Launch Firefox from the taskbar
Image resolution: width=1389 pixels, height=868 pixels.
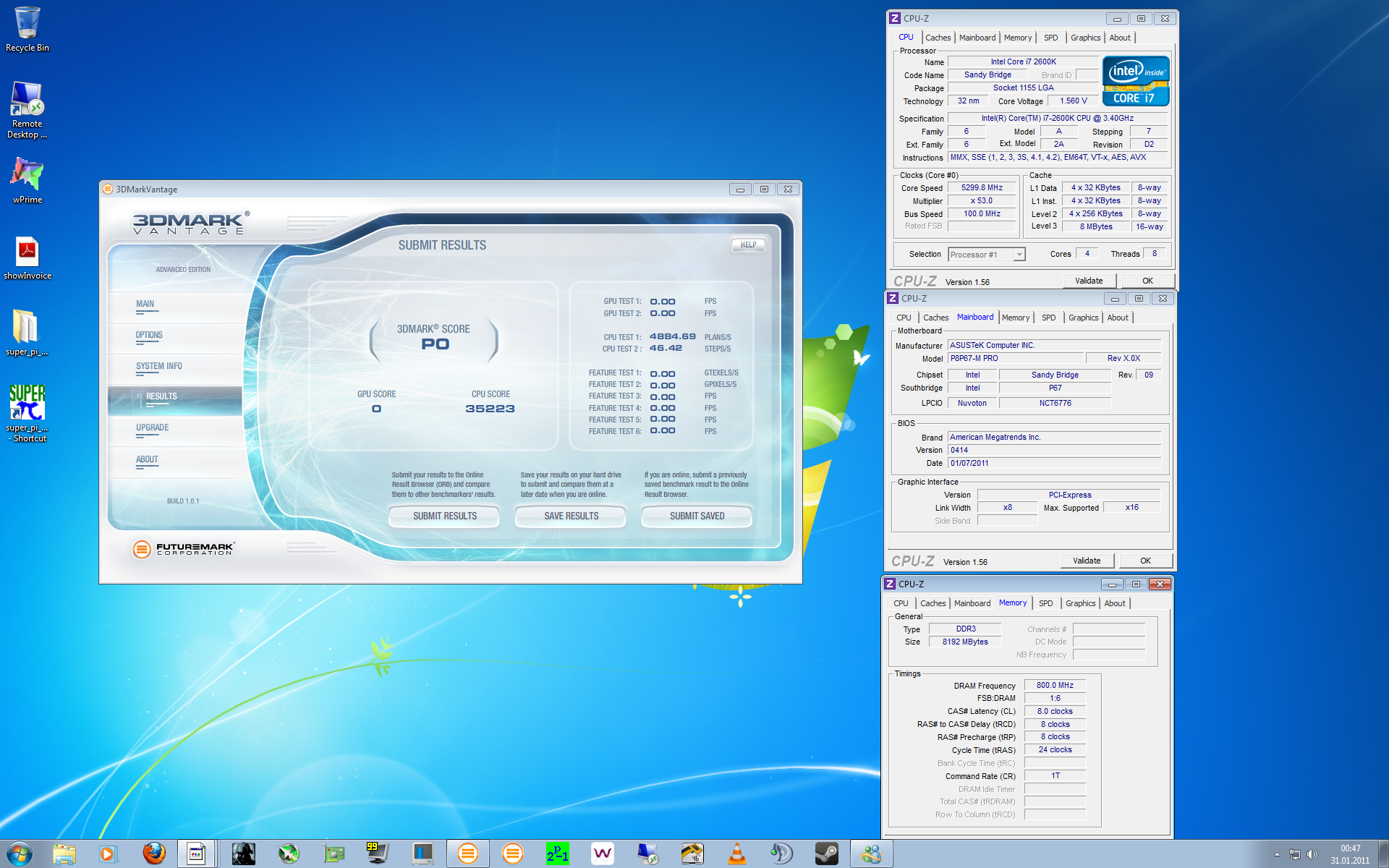click(x=153, y=854)
